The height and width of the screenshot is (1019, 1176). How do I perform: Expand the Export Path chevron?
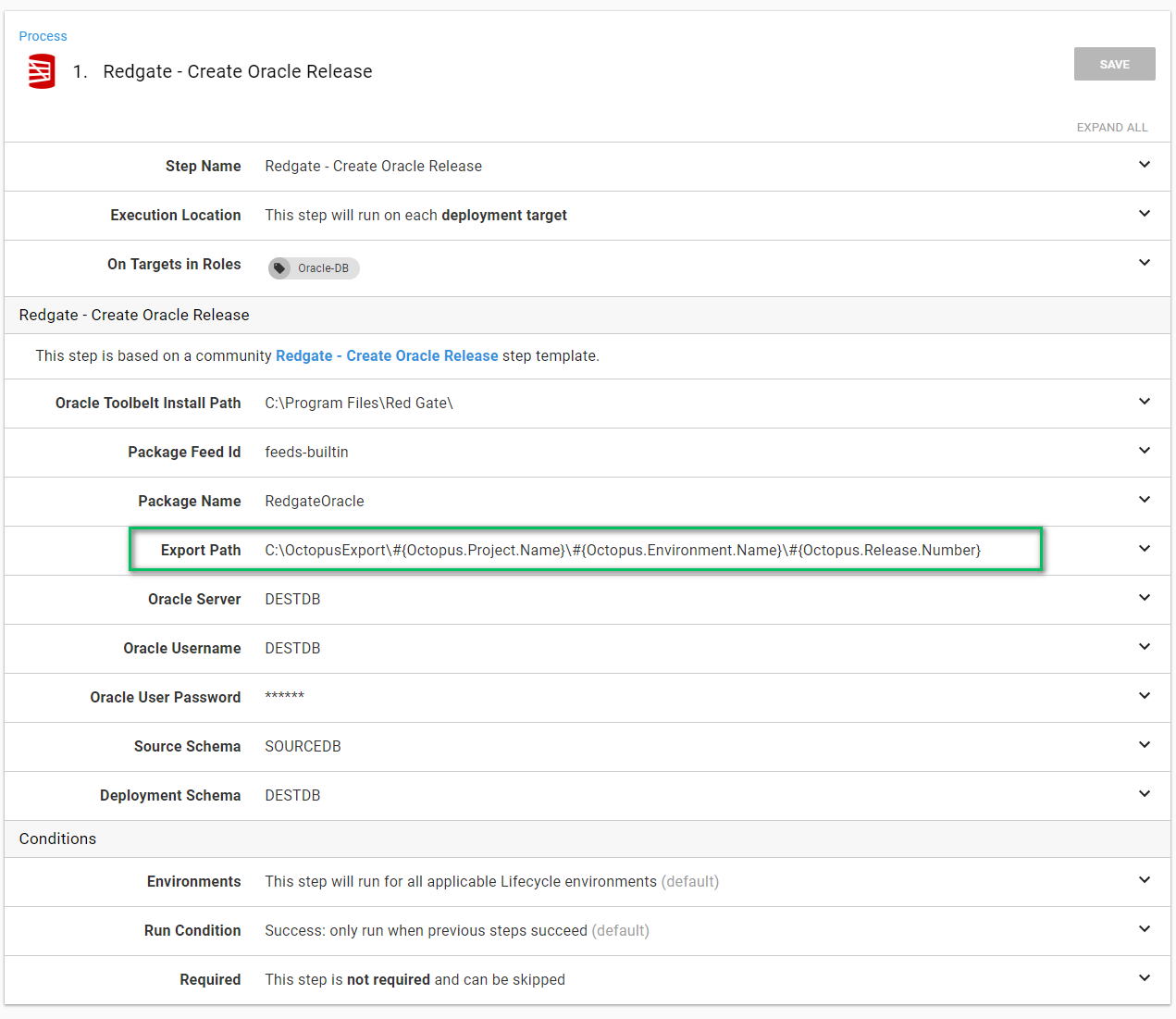tap(1145, 549)
